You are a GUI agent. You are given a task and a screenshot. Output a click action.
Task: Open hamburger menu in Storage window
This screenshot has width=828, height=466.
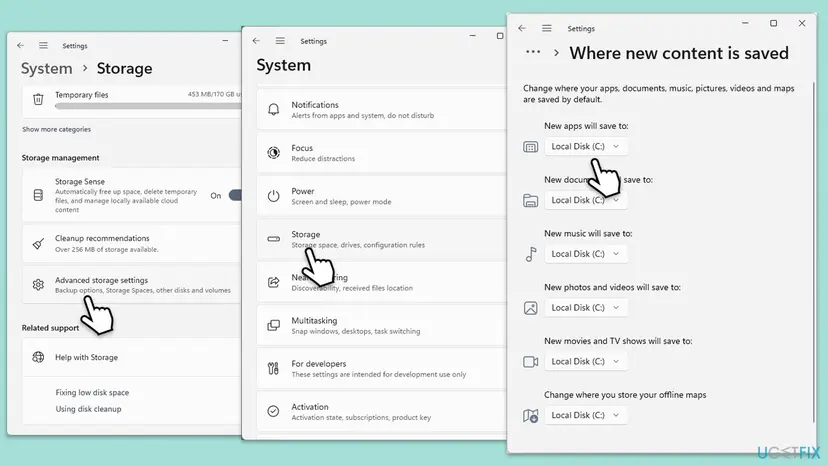43,45
